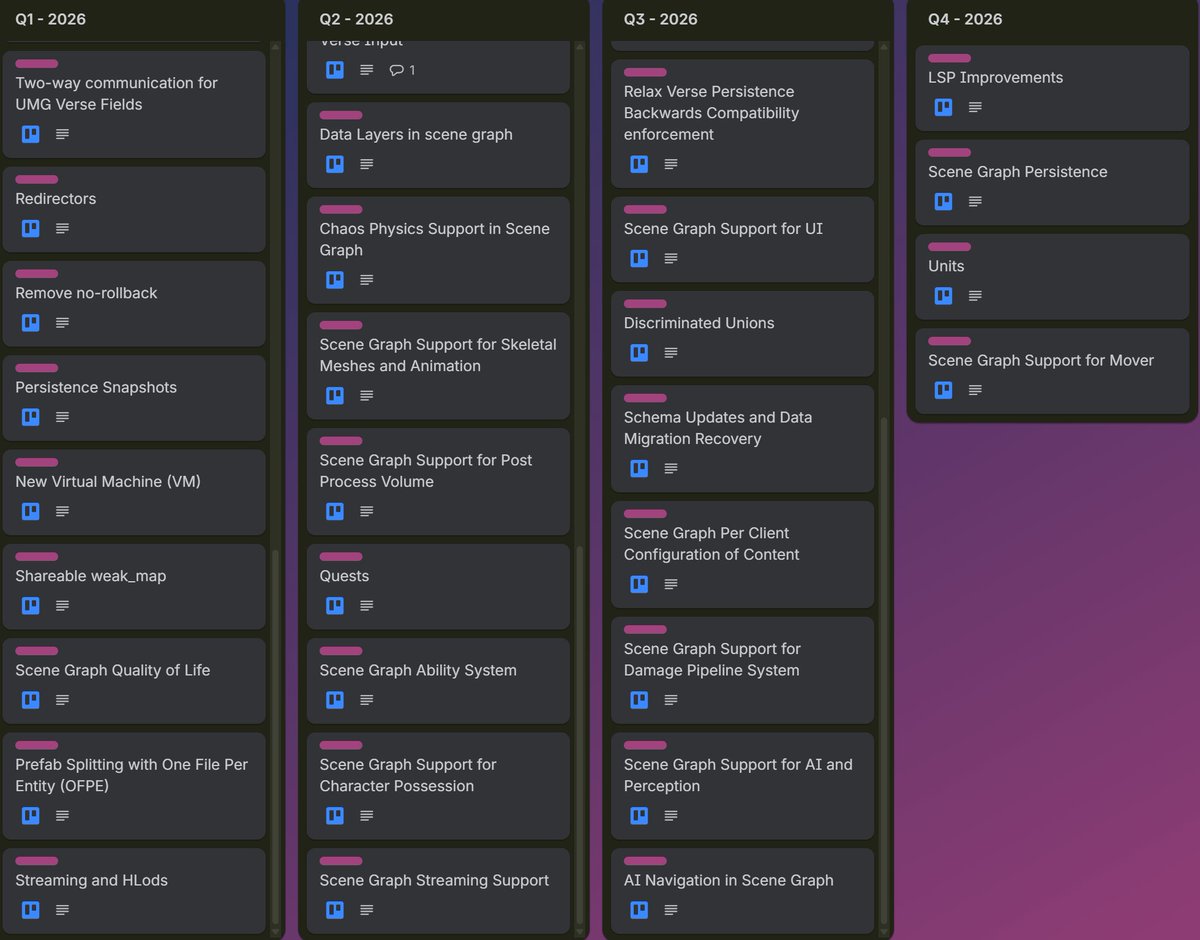Click description icon on Persistence Snapshots card
The height and width of the screenshot is (940, 1200).
(x=63, y=417)
